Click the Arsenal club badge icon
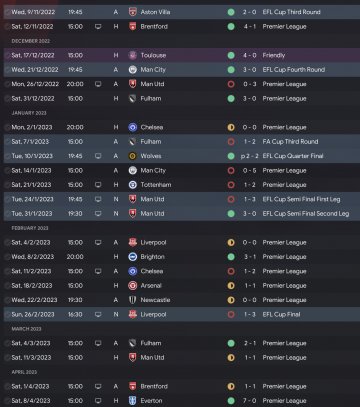The width and height of the screenshot is (360, 407). (133, 286)
